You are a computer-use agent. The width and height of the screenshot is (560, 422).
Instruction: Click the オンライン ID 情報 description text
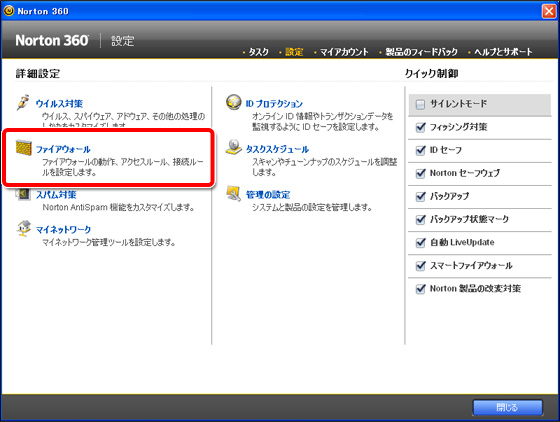[x=323, y=121]
